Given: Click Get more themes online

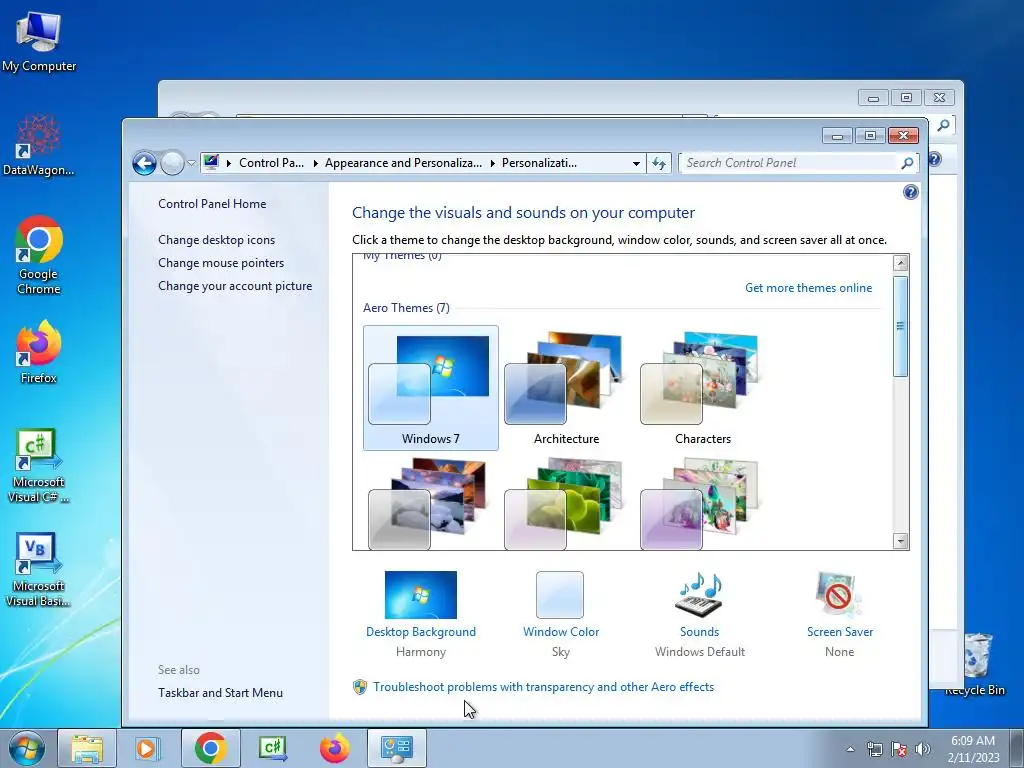Looking at the screenshot, I should click(x=808, y=288).
